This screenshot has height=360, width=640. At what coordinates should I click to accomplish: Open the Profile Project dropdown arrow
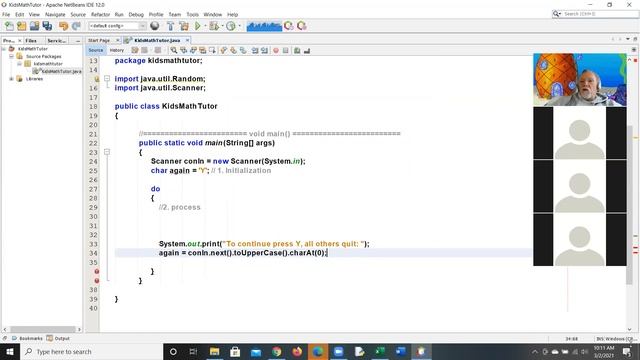239,26
